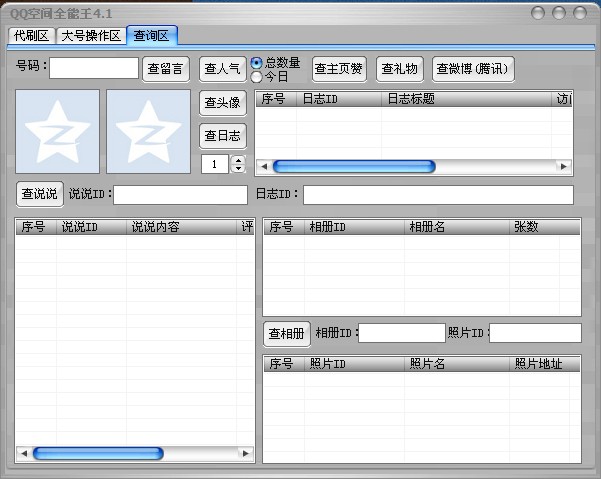Click 序号 header in the 说说 list
Viewport: 601px width, 479px height.
pos(36,227)
